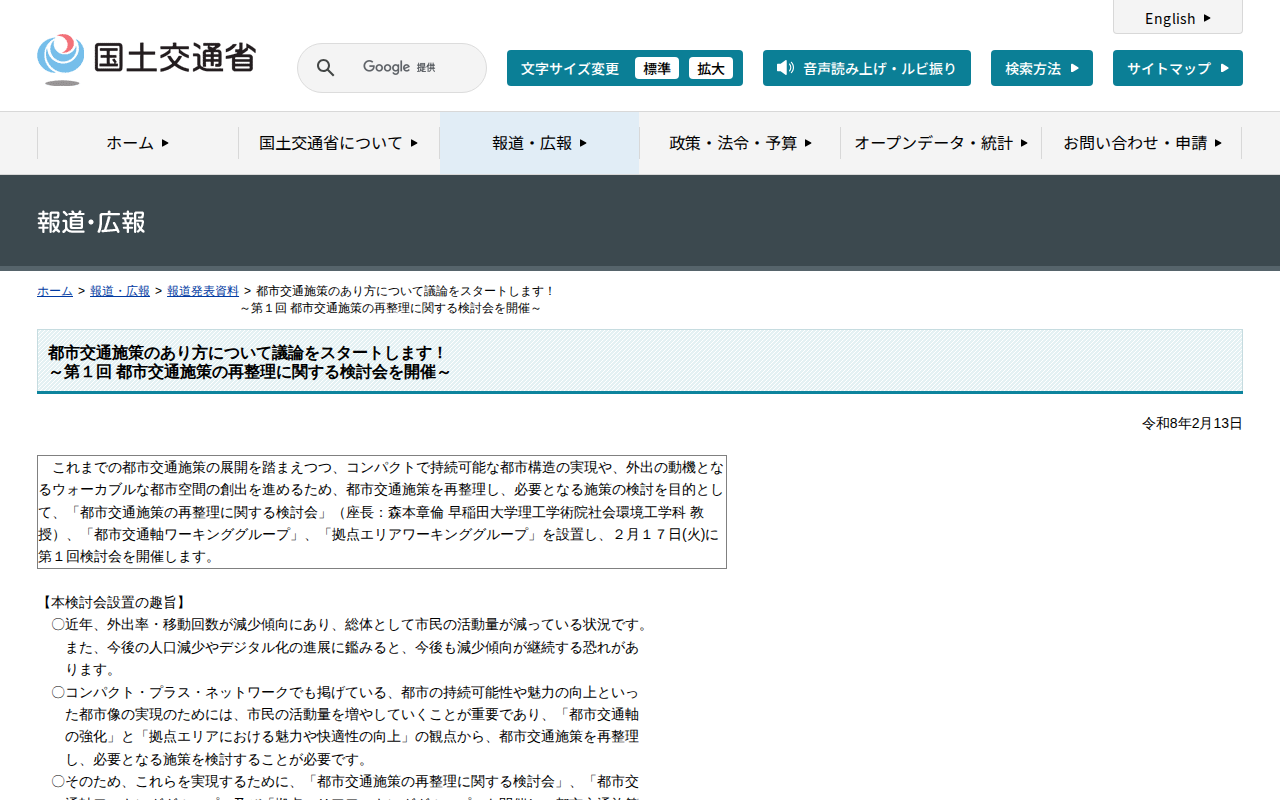Screen dimensions: 1280x800
Task: Set text size to 拡大
Action: (711, 68)
